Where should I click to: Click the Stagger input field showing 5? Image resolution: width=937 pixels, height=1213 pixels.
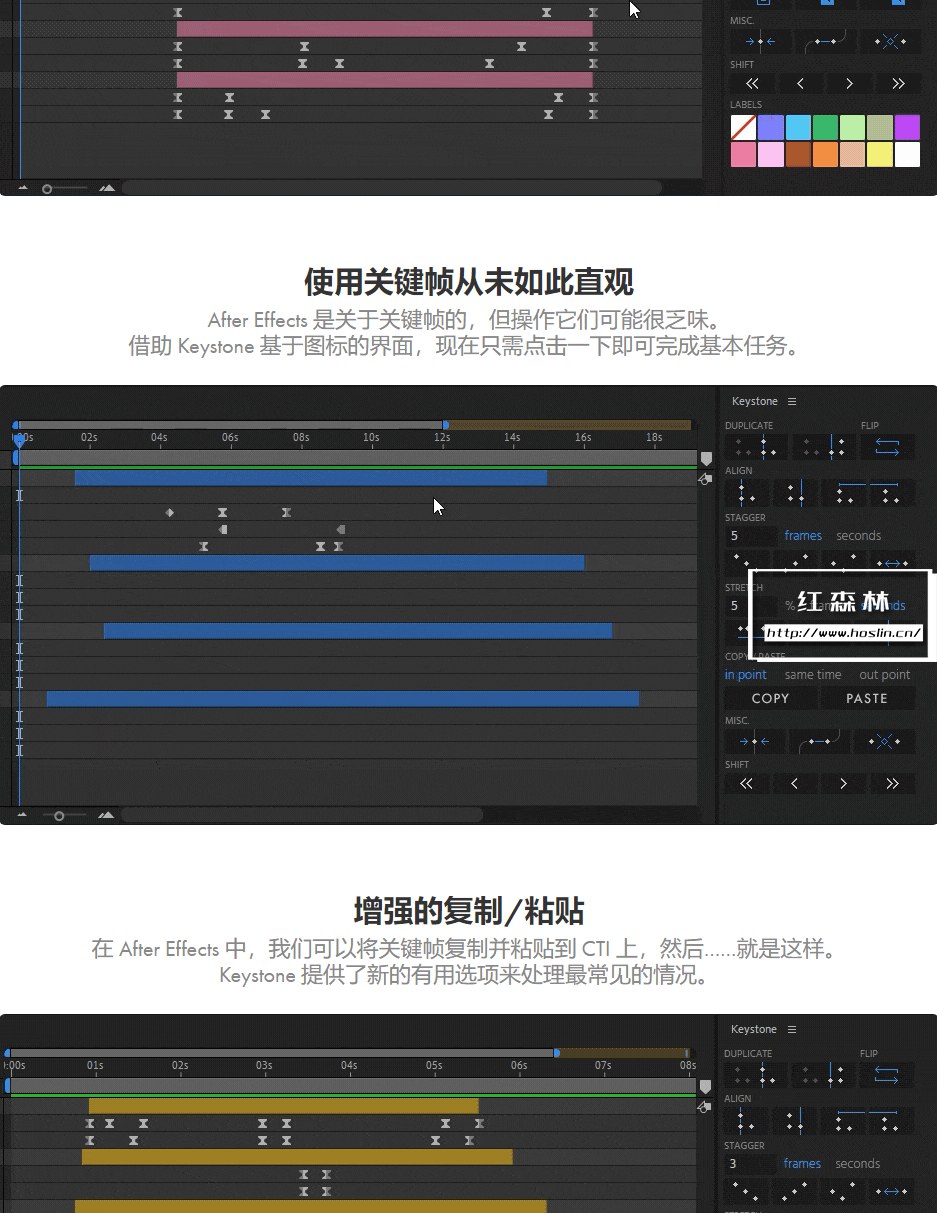pos(751,536)
